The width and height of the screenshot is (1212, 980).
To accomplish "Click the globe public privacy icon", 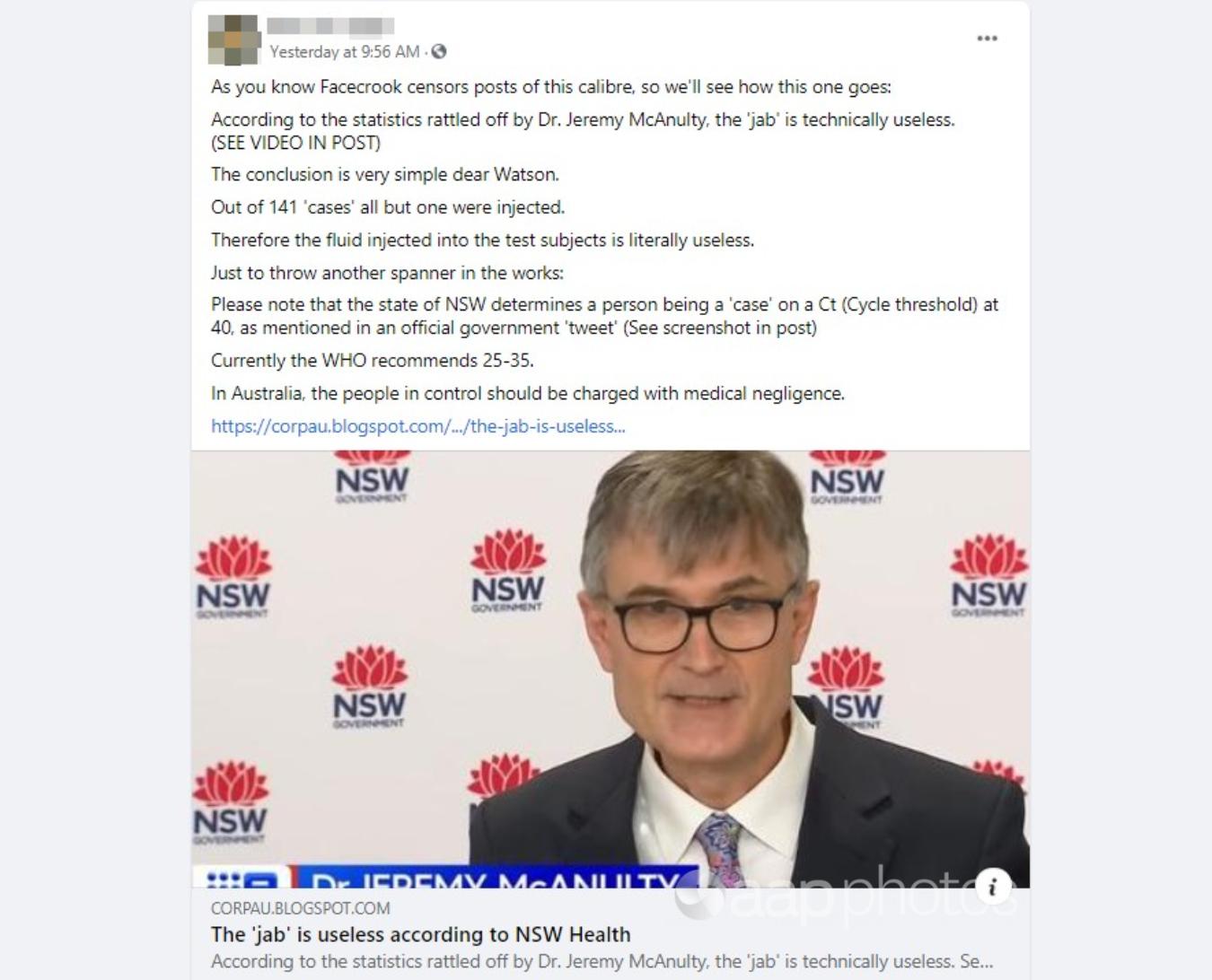I will [x=439, y=52].
